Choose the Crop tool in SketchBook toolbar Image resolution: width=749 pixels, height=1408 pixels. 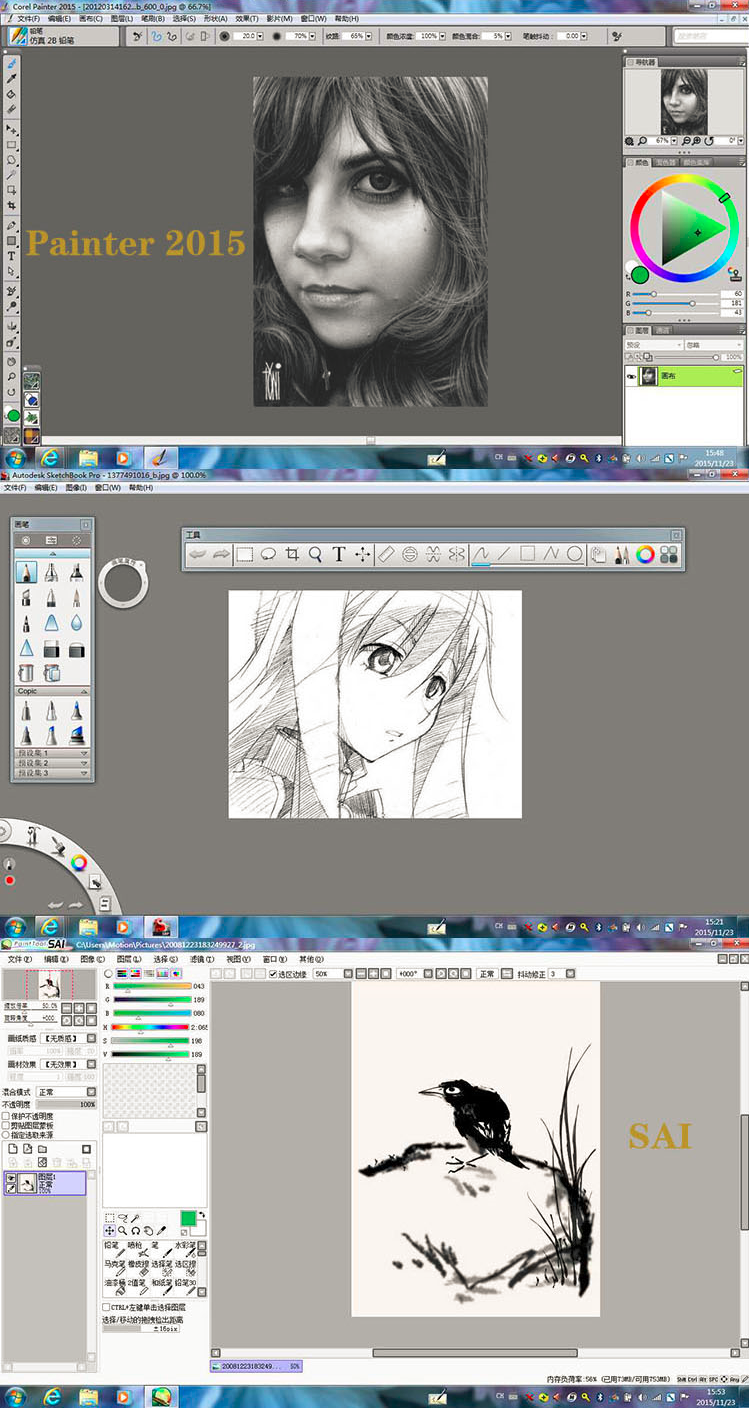pos(292,554)
